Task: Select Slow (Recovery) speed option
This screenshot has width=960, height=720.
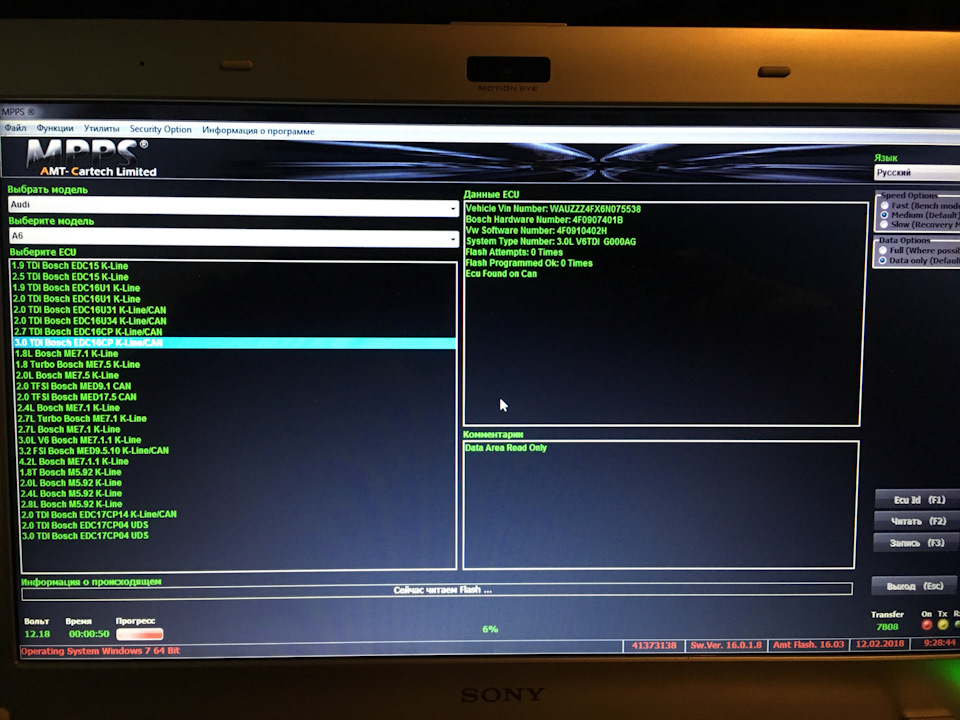Action: (884, 225)
